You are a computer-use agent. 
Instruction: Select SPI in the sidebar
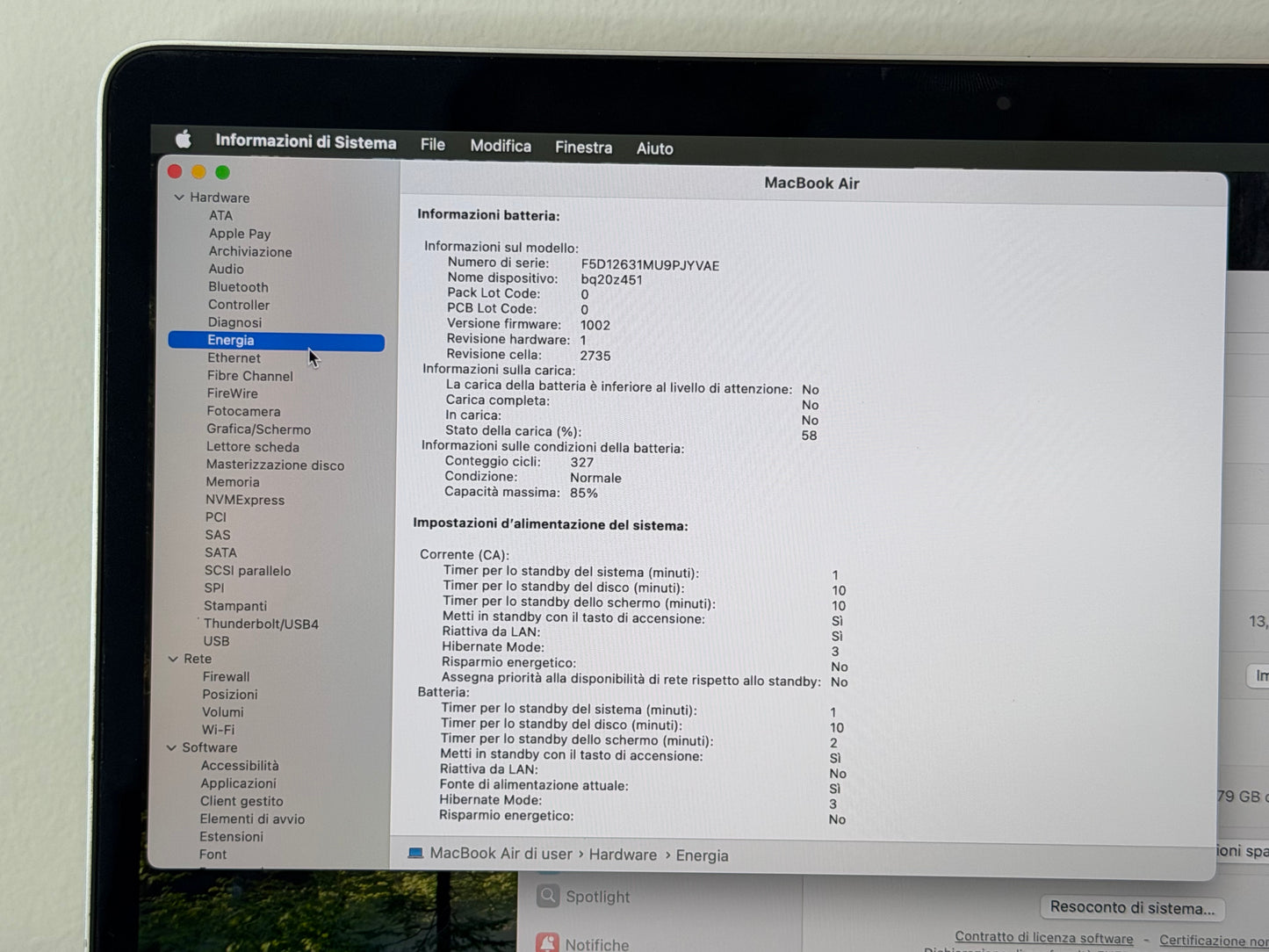213,588
